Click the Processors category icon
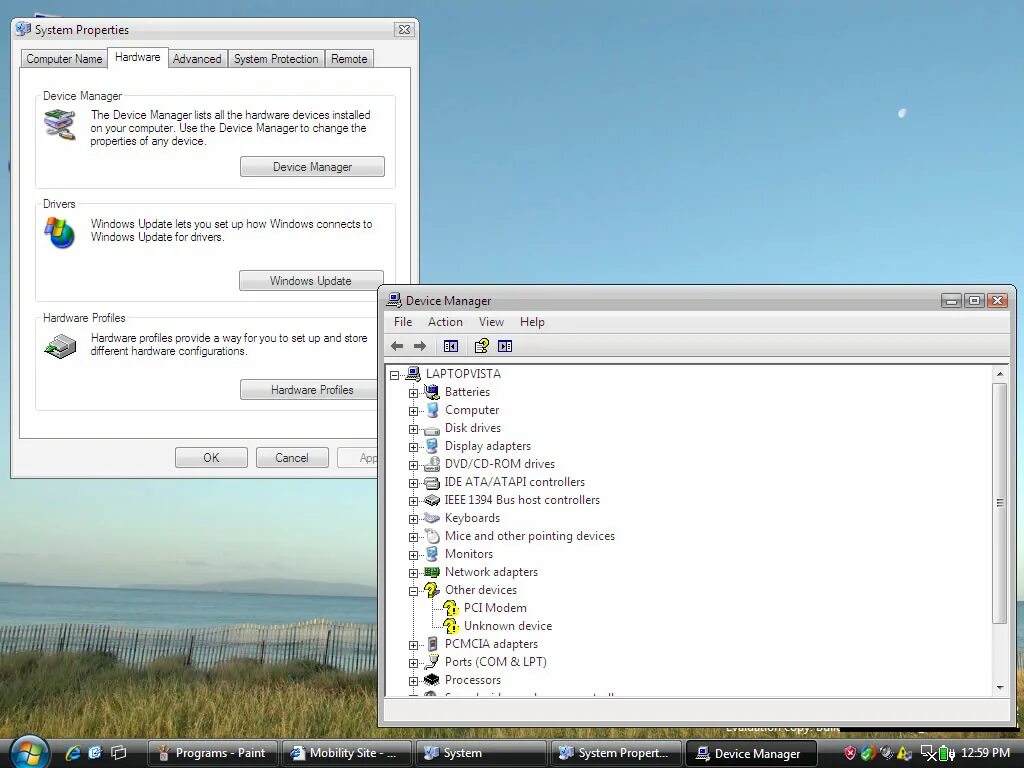Viewport: 1024px width, 768px height. (432, 680)
